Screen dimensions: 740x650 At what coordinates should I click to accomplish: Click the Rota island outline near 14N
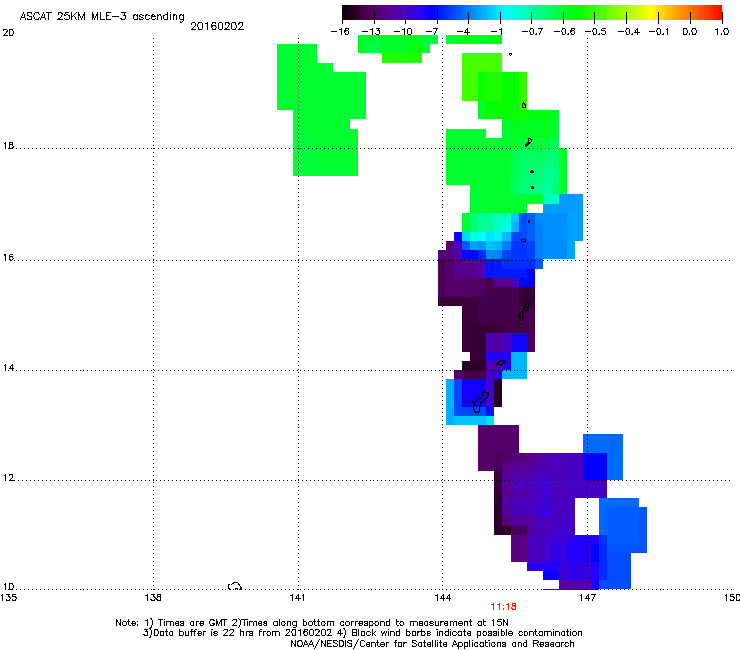(501, 363)
